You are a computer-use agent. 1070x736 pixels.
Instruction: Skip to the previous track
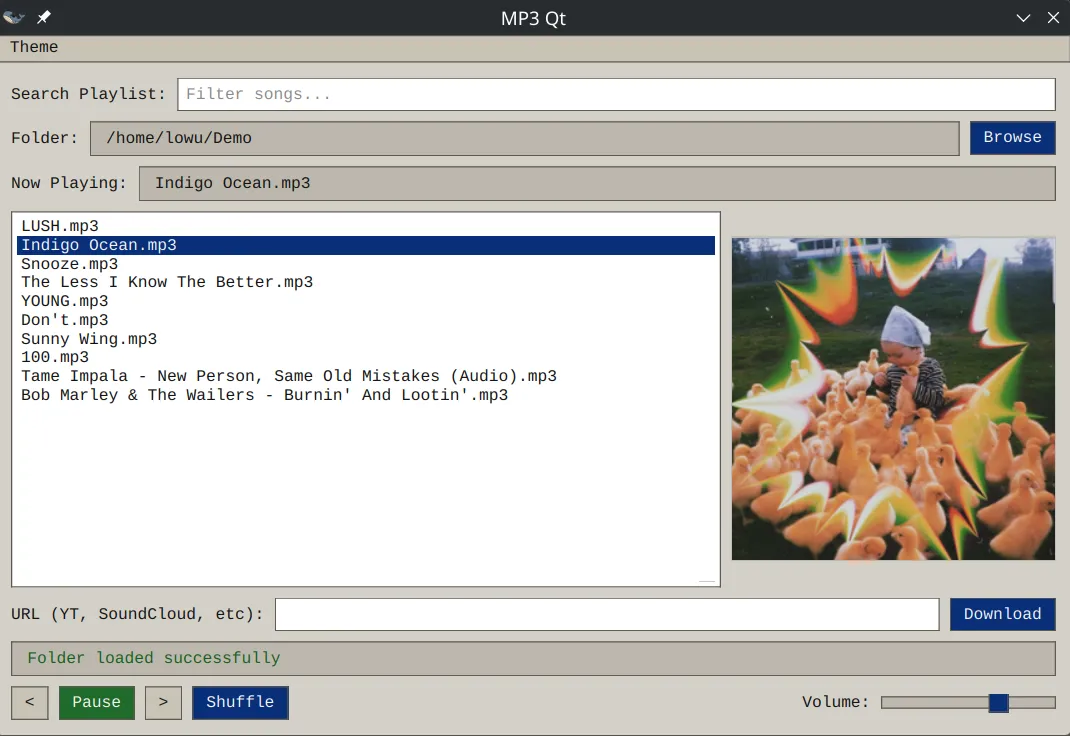29,702
